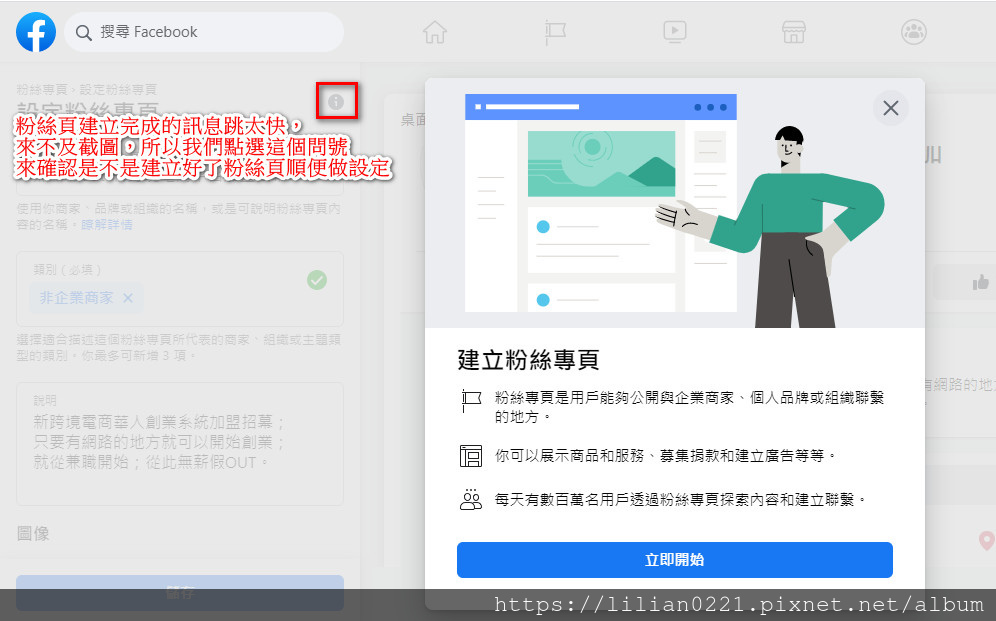
Task: Click the storefront icon beside 展示商品和服務
Action: click(x=471, y=456)
